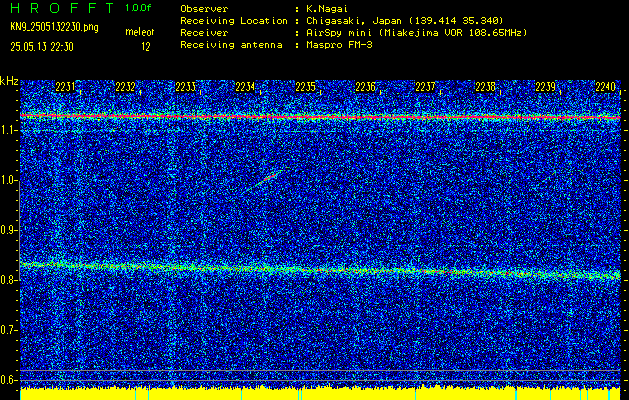
Task: Click the HROFFT program title
Action: [x=62, y=8]
